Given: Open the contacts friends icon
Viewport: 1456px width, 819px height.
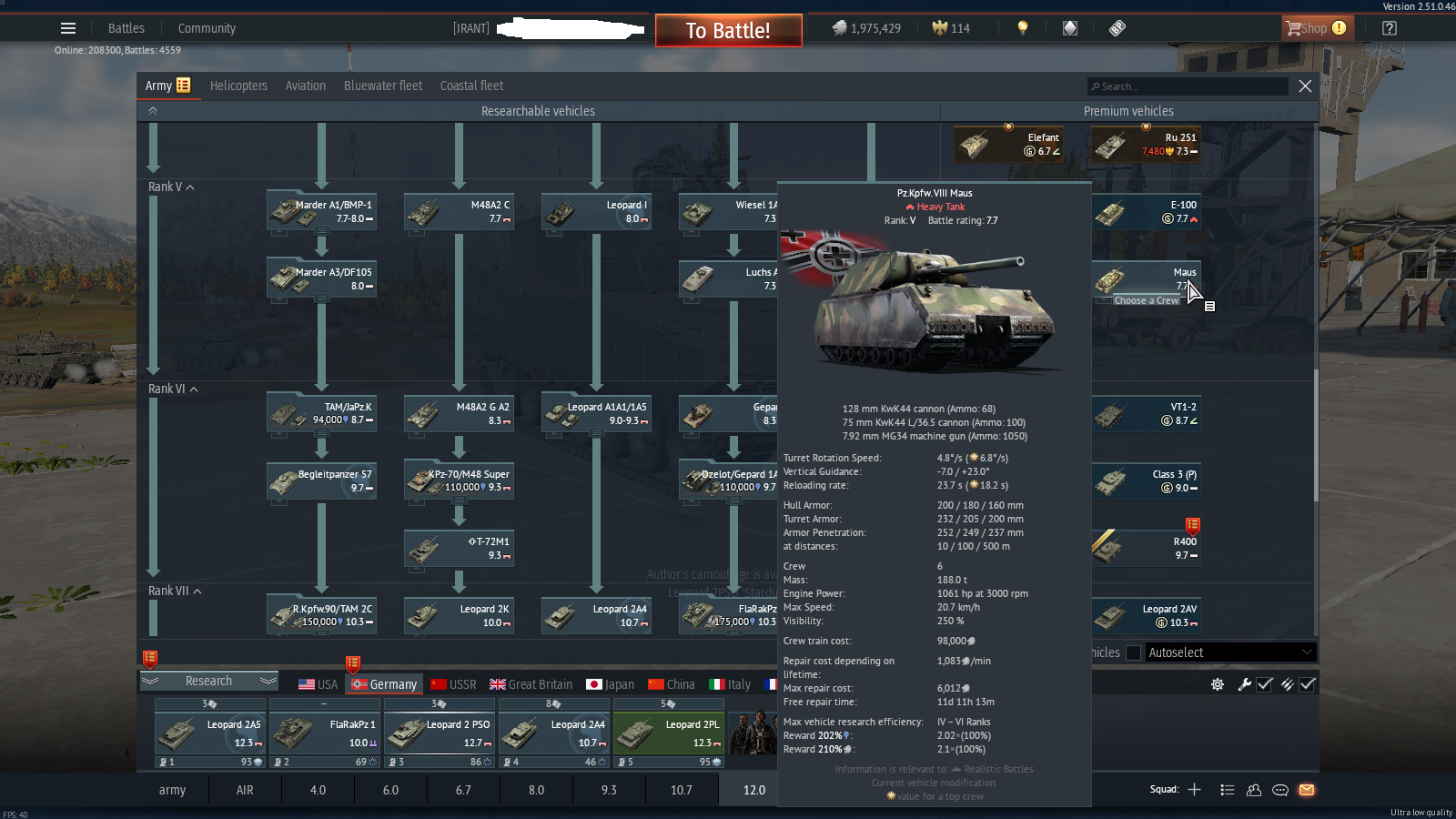Looking at the screenshot, I should pyautogui.click(x=1254, y=790).
